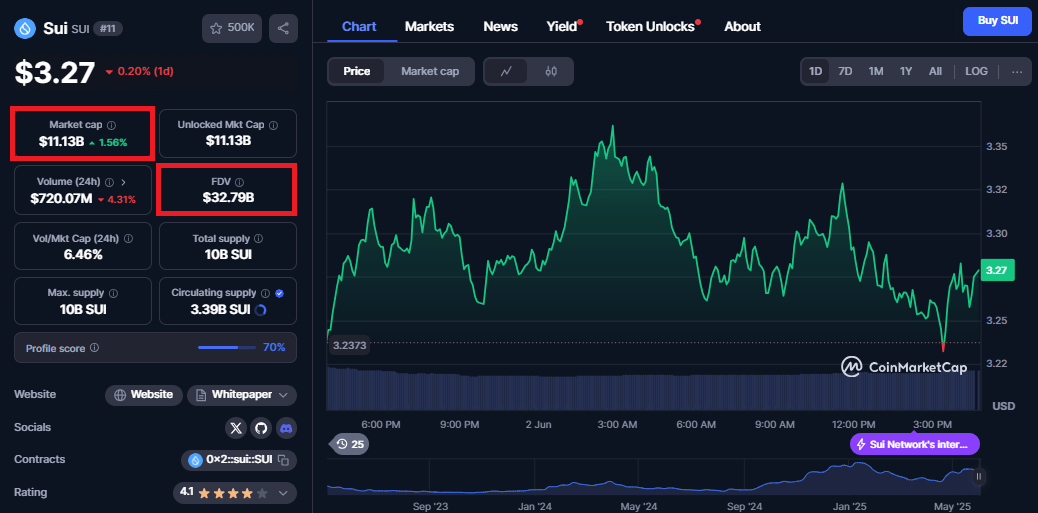Enable LOG scale on the chart
Screen dimensions: 1038x513
976,71
